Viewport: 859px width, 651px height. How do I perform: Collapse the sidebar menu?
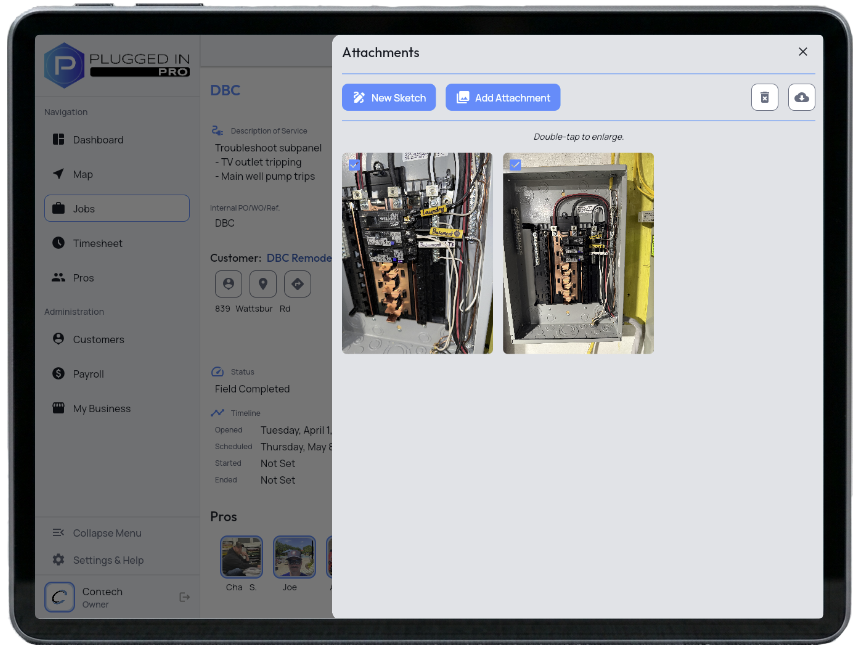[106, 533]
